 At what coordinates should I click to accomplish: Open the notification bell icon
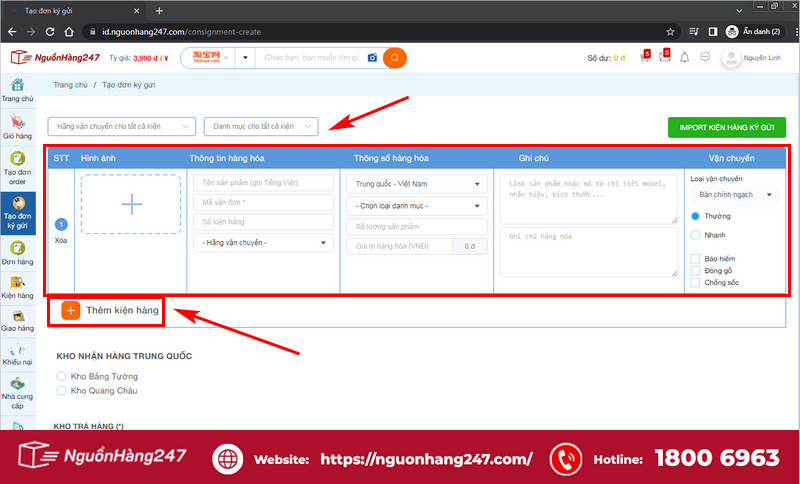(685, 58)
